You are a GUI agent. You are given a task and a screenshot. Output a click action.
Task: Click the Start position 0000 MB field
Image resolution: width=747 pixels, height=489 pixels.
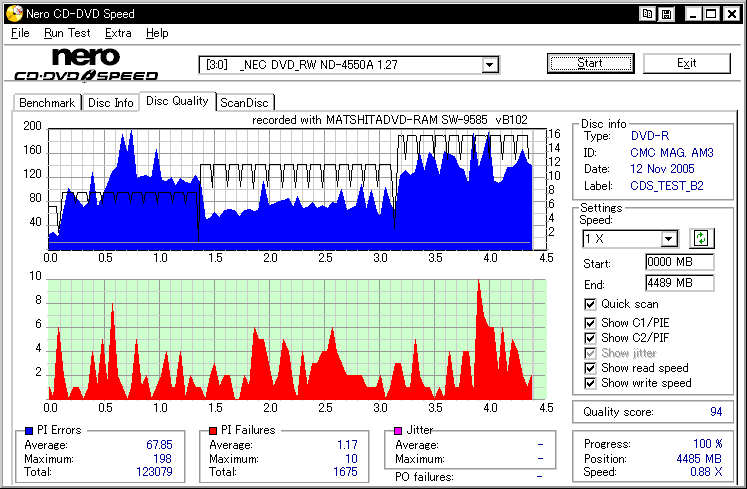(x=679, y=262)
